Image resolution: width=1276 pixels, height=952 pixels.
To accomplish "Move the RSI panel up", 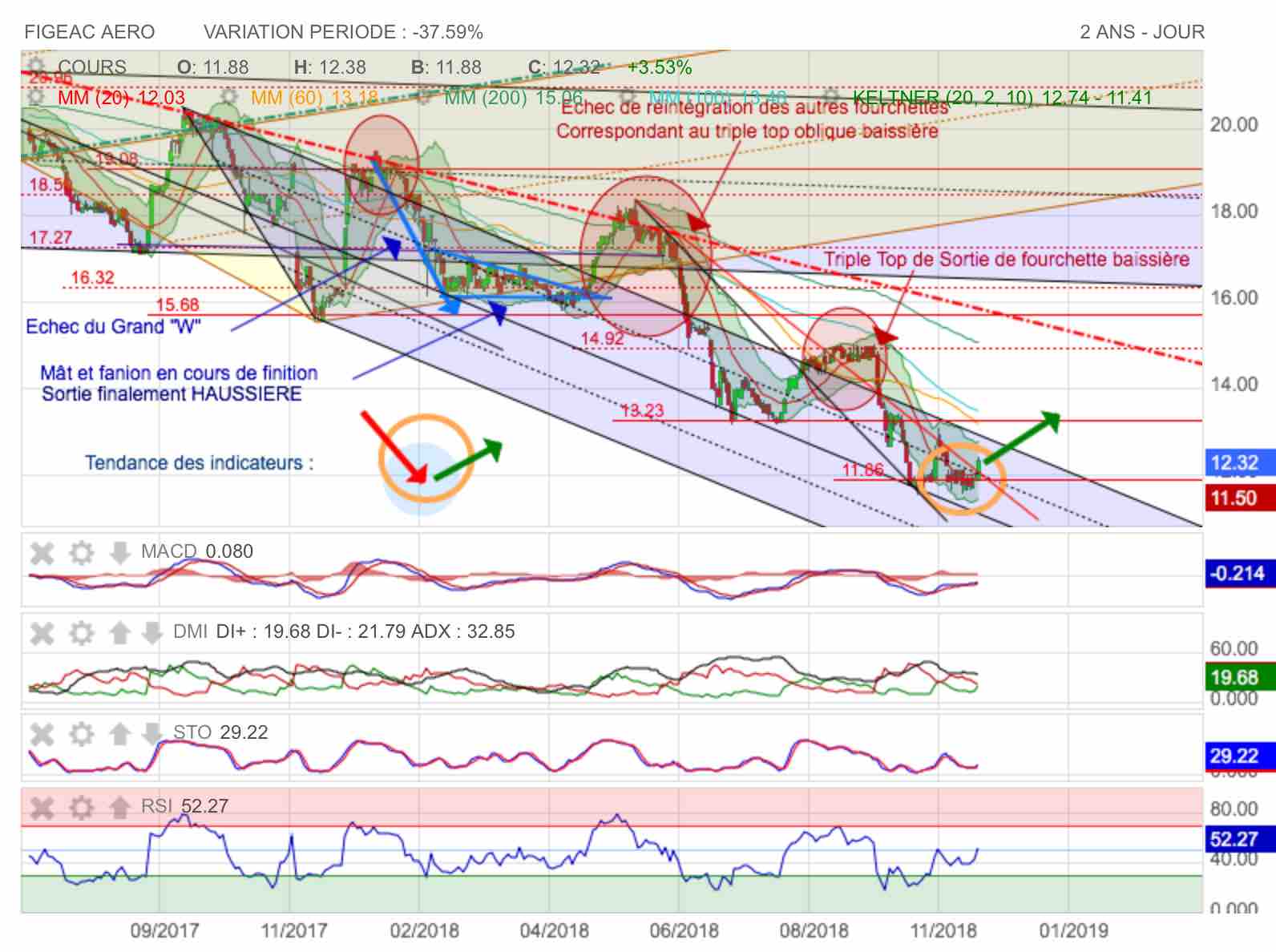I will tap(119, 807).
